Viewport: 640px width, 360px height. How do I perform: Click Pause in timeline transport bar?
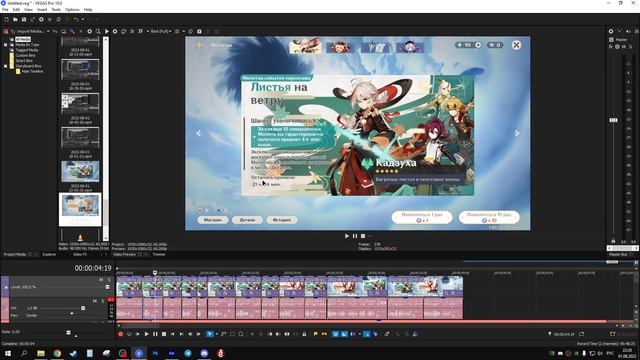(x=155, y=334)
